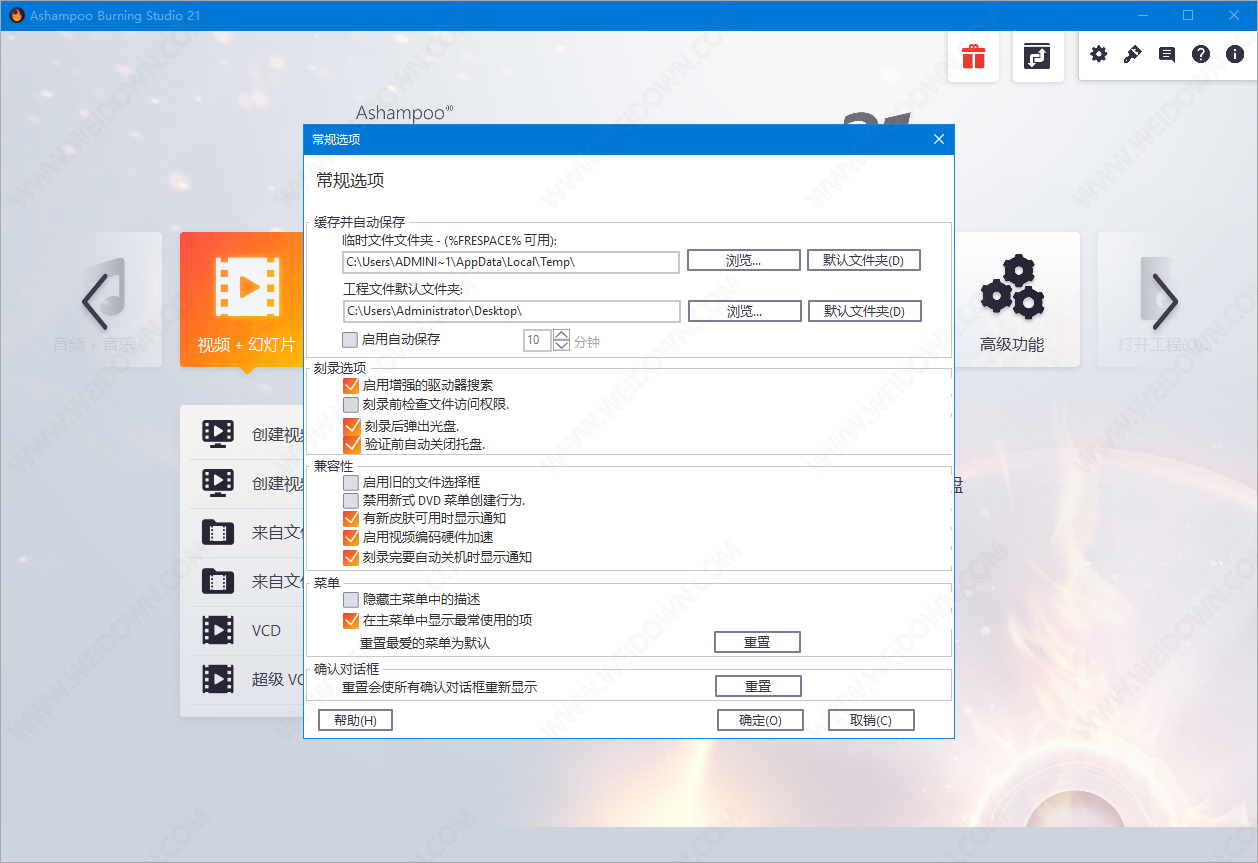
Task: Click the project default folder path field
Action: click(x=511, y=311)
